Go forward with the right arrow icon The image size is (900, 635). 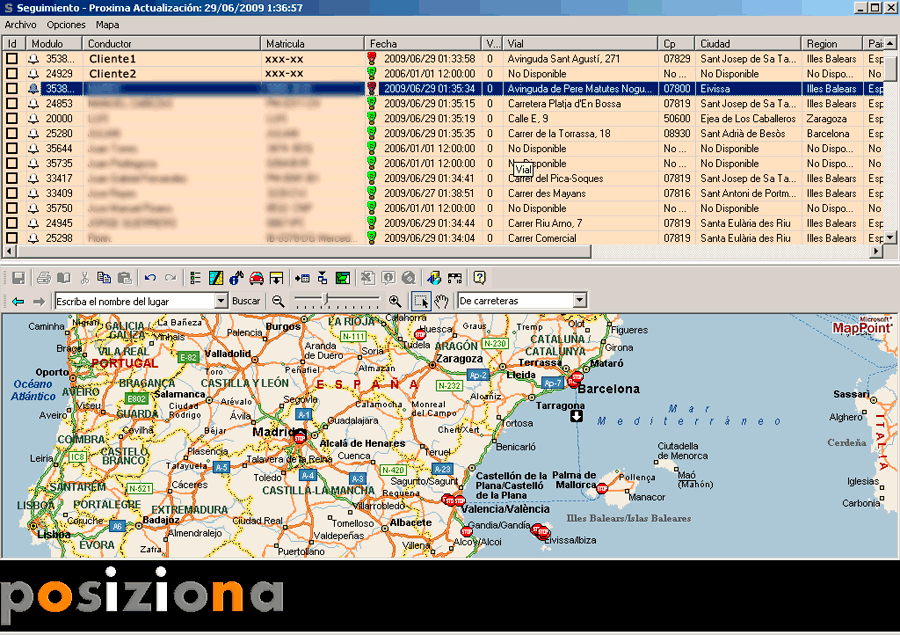pos(38,301)
